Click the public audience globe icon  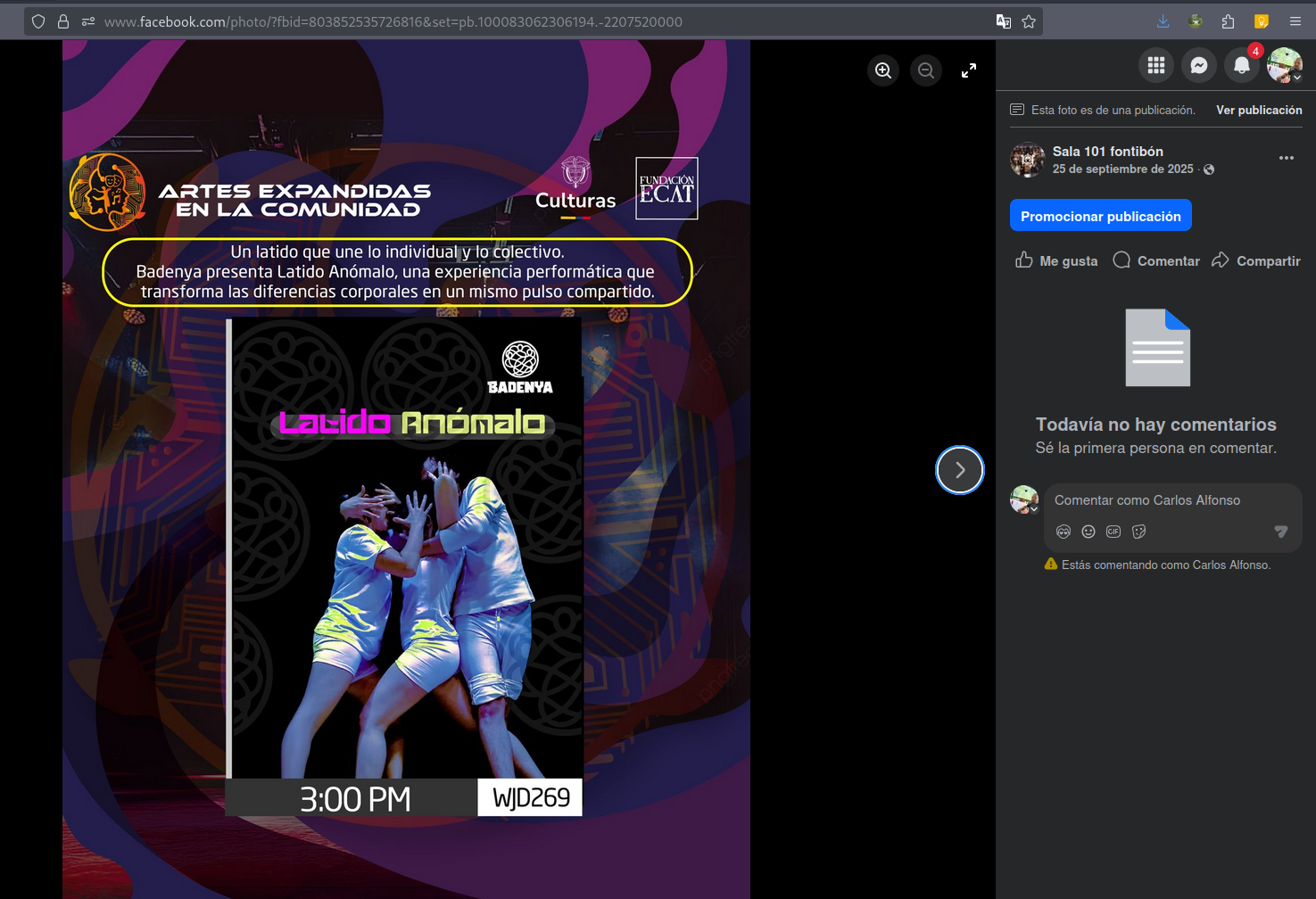[x=1209, y=169]
